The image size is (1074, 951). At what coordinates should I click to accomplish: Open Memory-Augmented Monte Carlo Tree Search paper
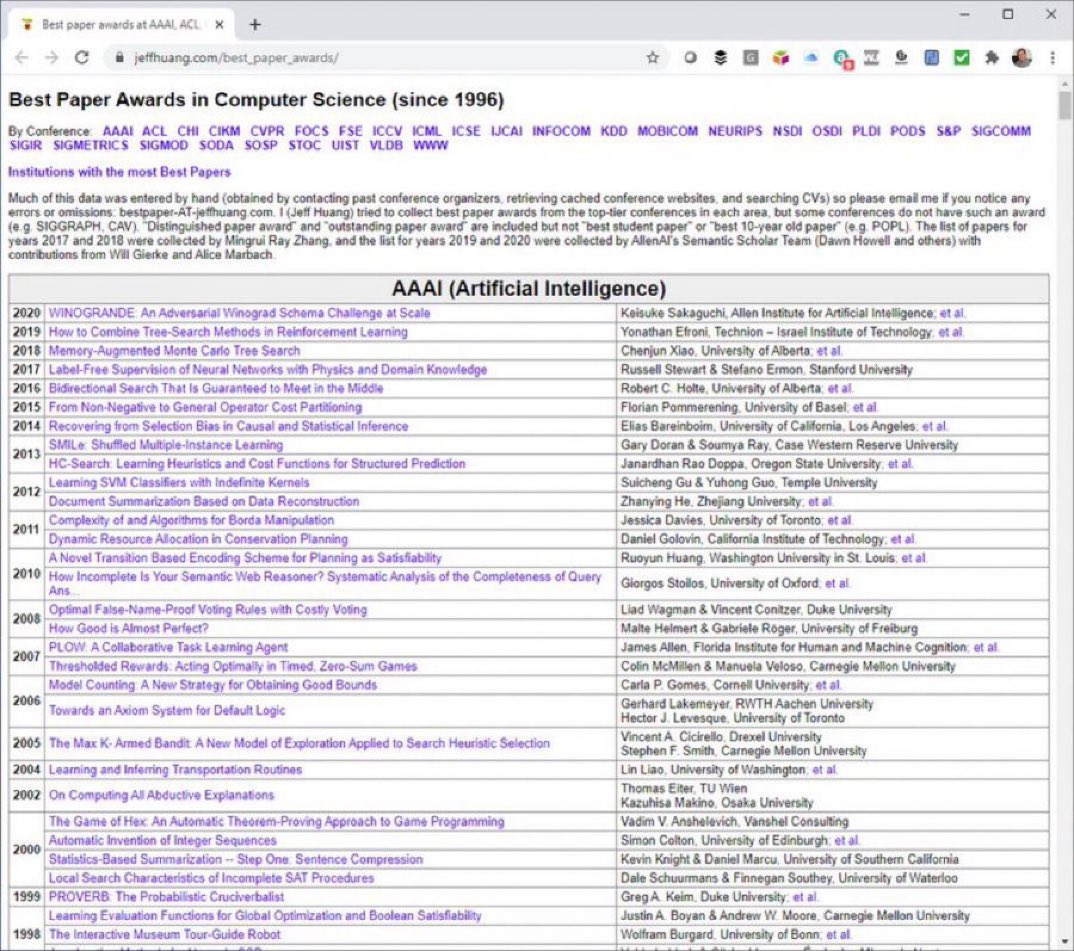tap(174, 351)
